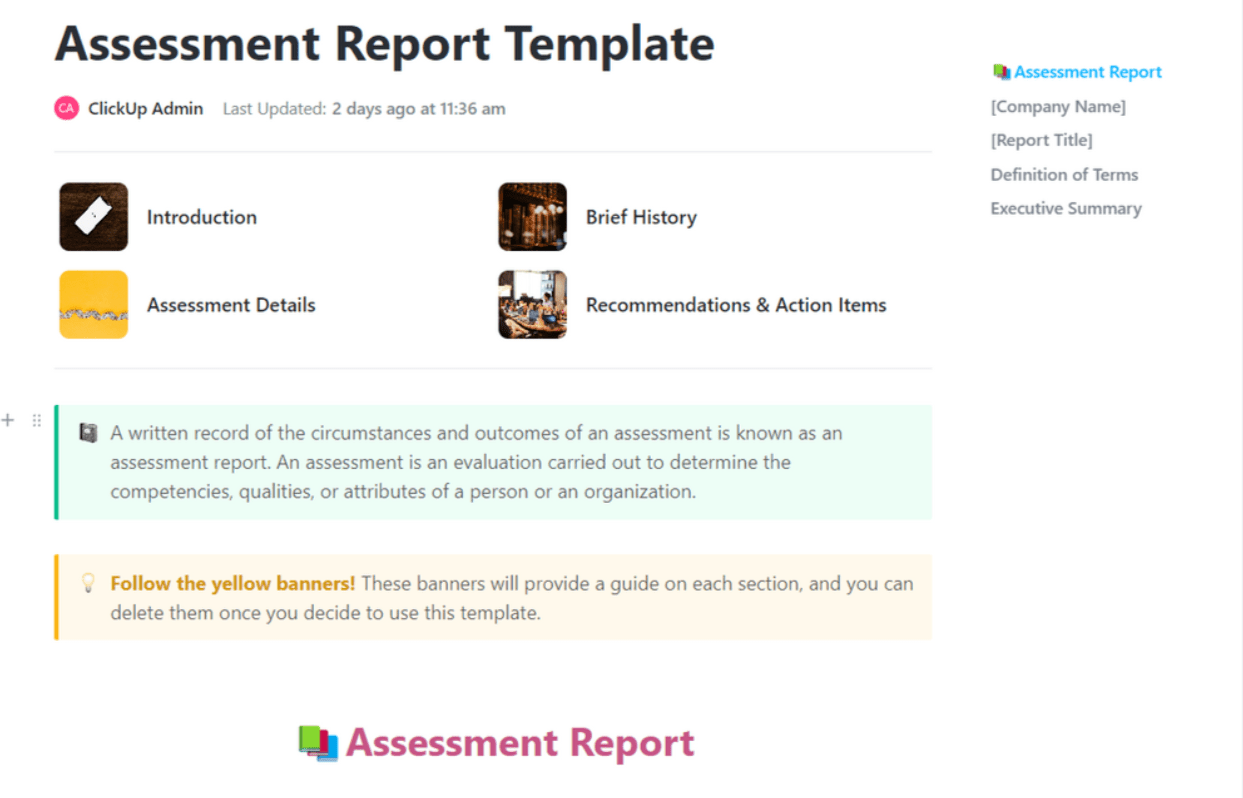
Task: Click the plus icon beside the green banner
Action: pyautogui.click(x=8, y=420)
